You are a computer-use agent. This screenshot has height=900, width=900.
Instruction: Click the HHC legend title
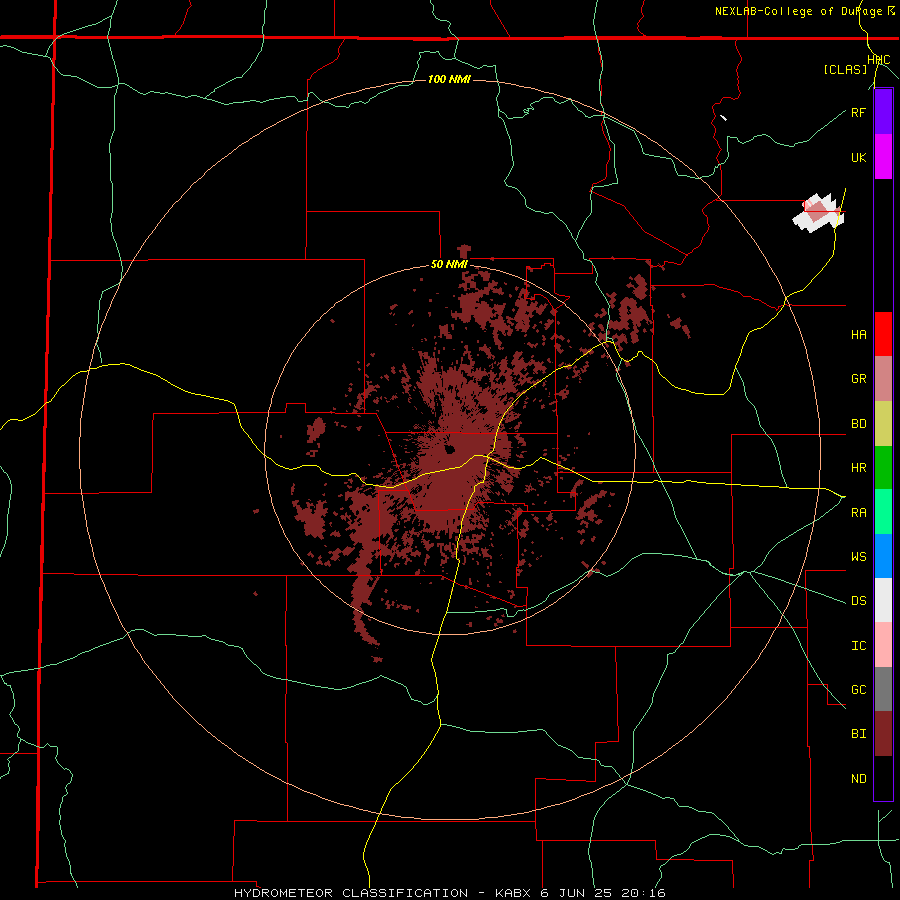pyautogui.click(x=879, y=60)
